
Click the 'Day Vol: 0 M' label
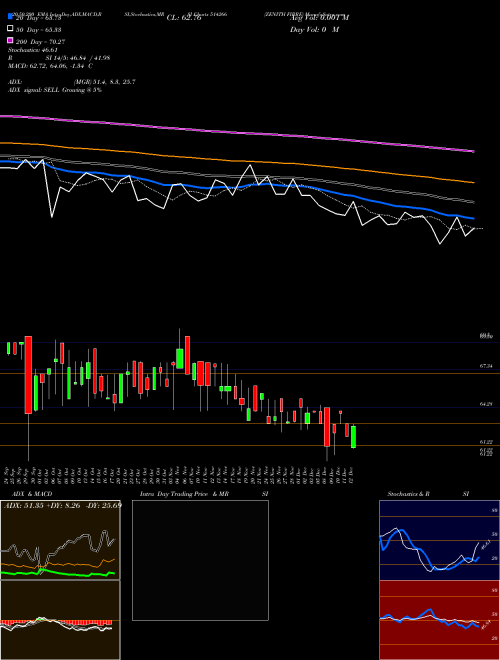point(314,30)
